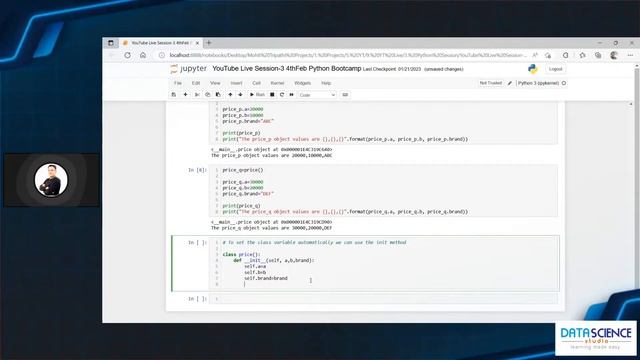Click the read aloud icon in address bar

(535, 55)
